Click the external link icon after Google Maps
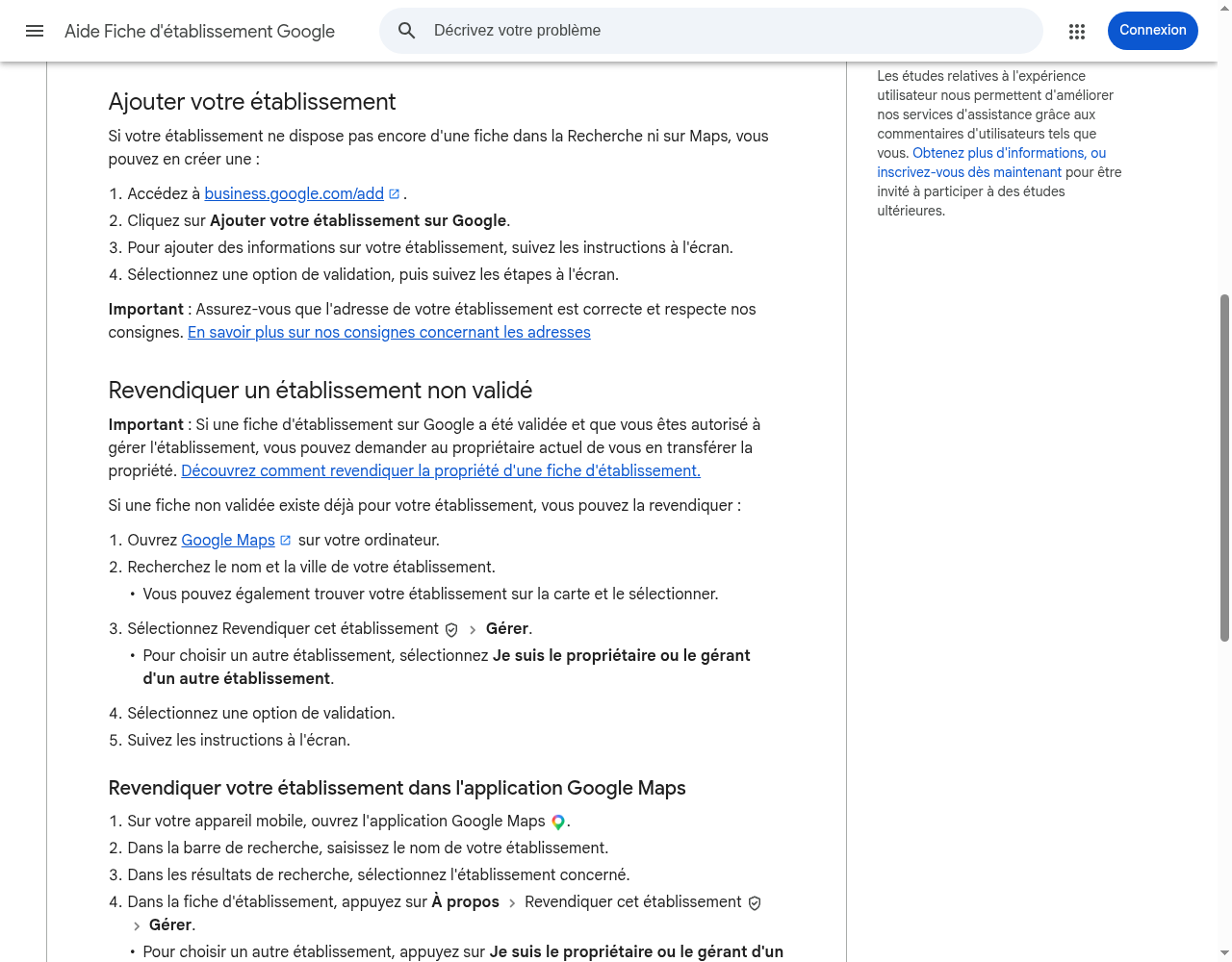The height and width of the screenshot is (962, 1232). (285, 541)
